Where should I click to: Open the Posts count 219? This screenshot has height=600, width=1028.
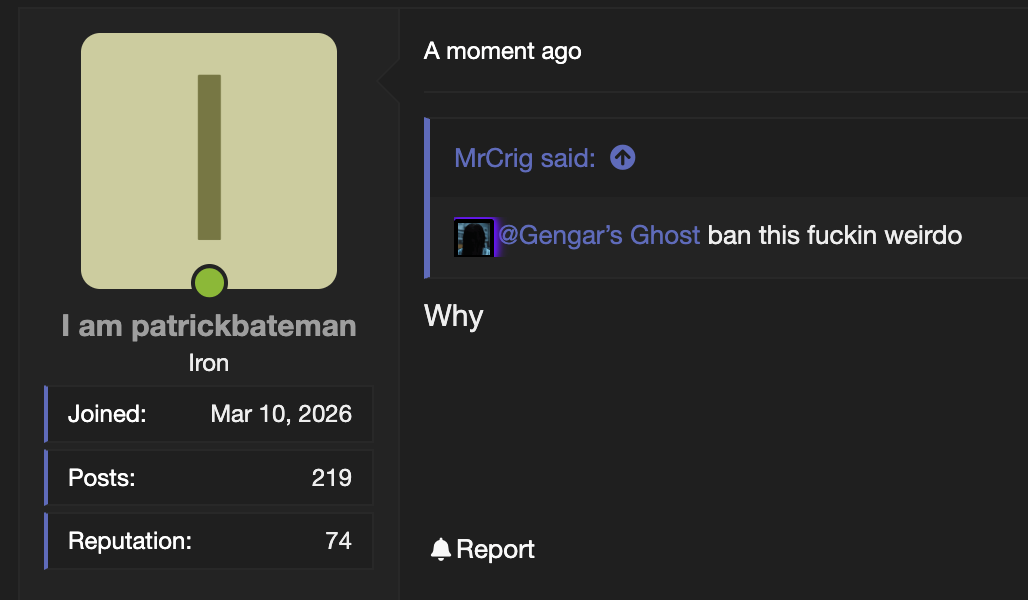(x=332, y=477)
